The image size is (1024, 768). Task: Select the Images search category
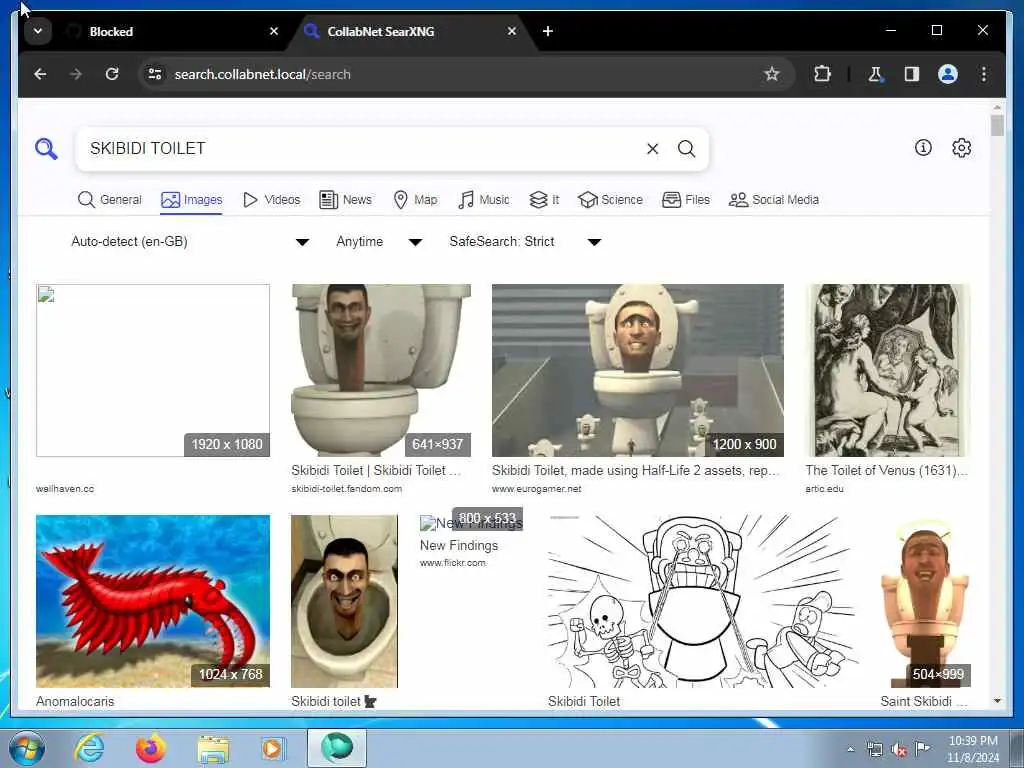point(191,200)
